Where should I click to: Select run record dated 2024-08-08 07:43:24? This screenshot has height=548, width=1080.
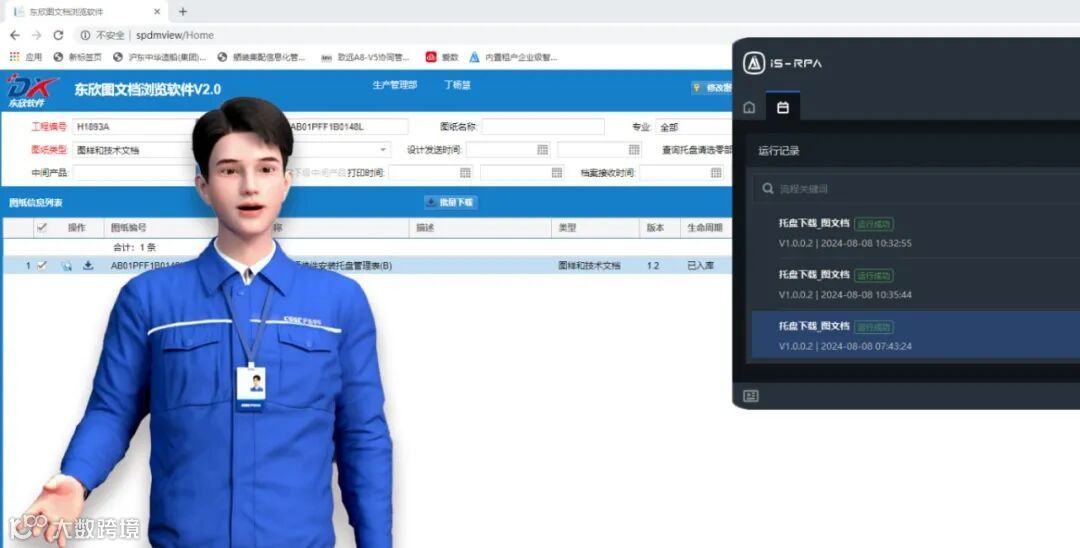pyautogui.click(x=916, y=335)
